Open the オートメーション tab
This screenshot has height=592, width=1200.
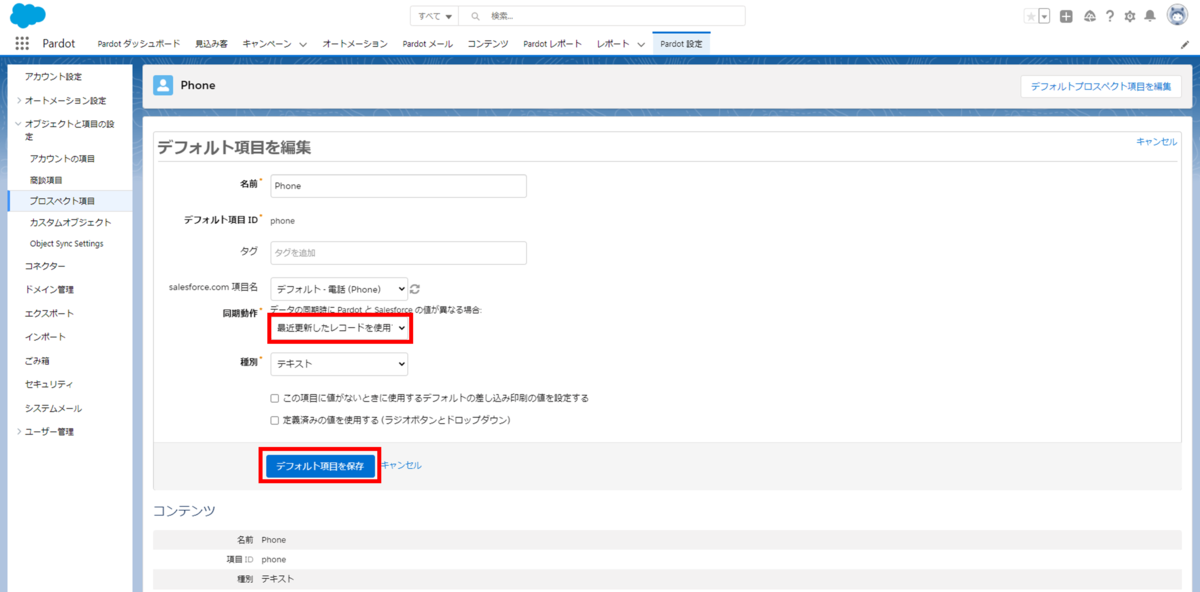pos(355,44)
